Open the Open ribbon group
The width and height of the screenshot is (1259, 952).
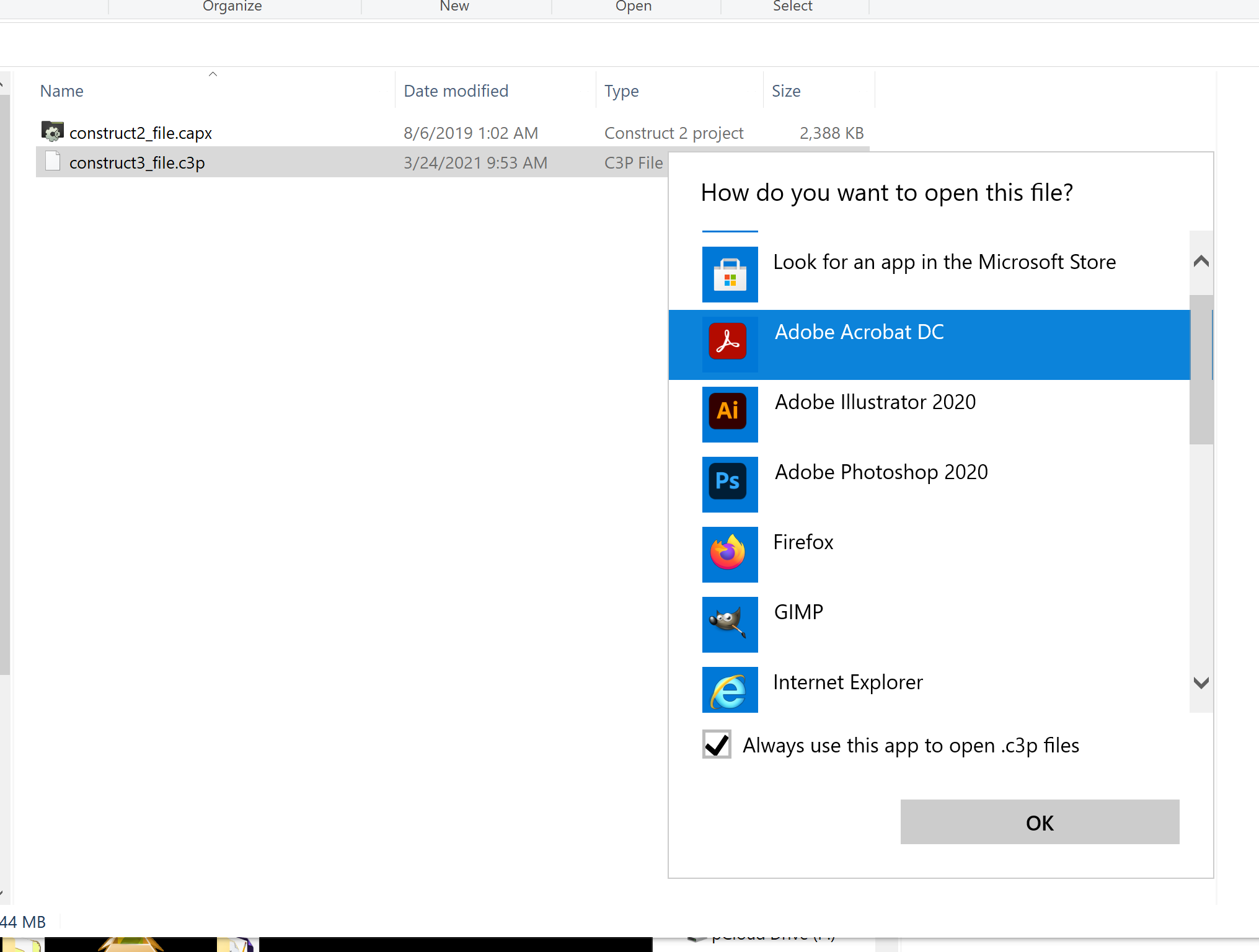click(x=634, y=6)
